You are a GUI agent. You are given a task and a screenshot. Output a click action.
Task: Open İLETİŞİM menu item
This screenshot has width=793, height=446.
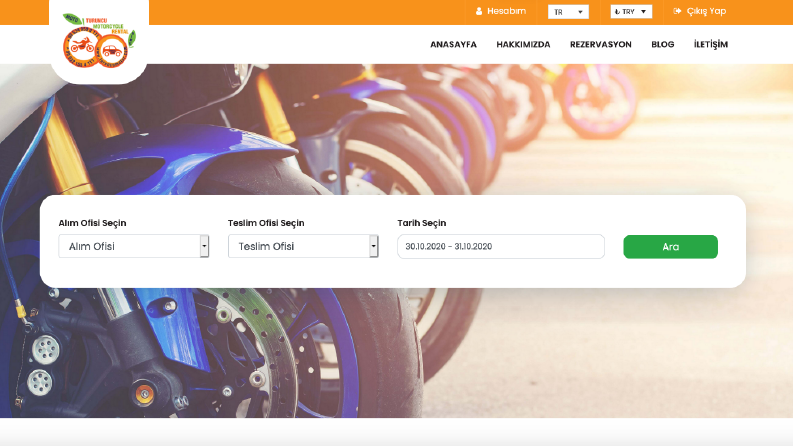(711, 44)
